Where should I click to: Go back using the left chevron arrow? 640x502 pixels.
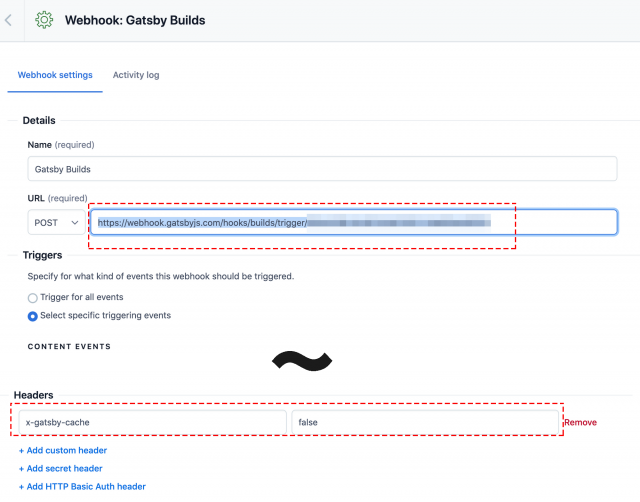(x=8, y=20)
